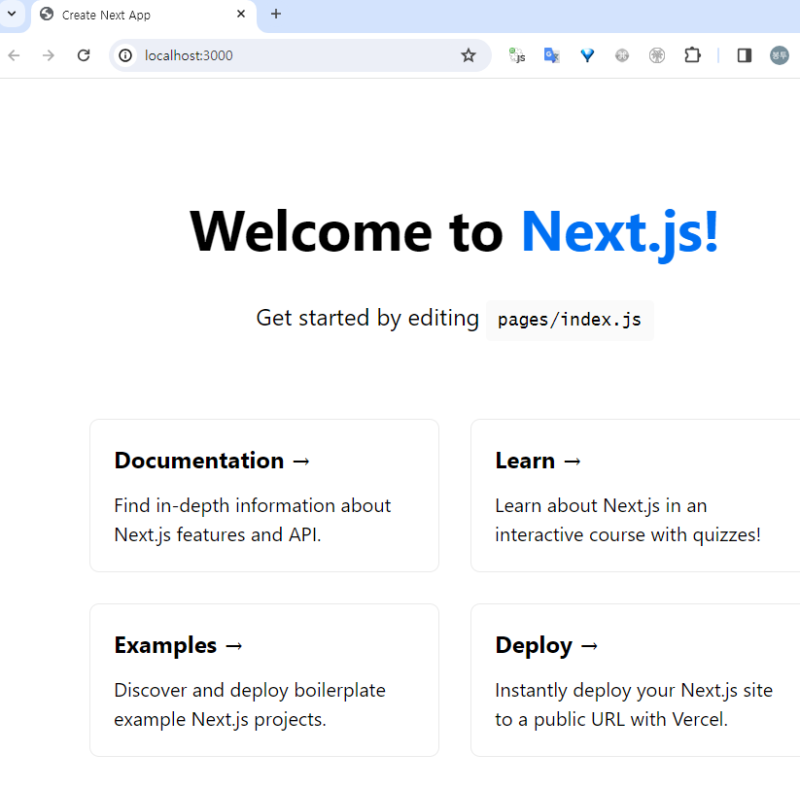This screenshot has width=800, height=788.
Task: Click the browser back arrow
Action: [14, 55]
